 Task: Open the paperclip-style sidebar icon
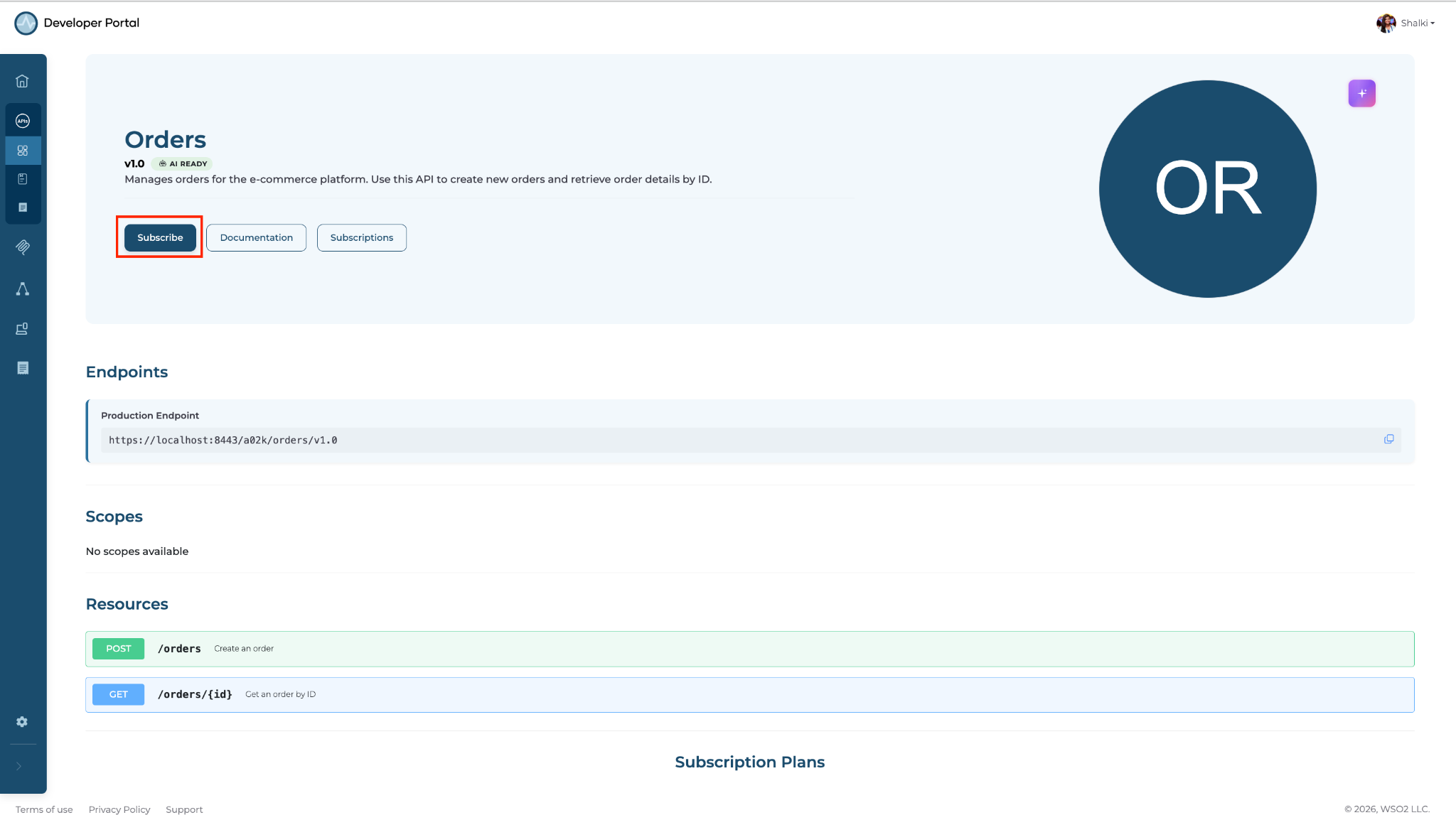23,247
